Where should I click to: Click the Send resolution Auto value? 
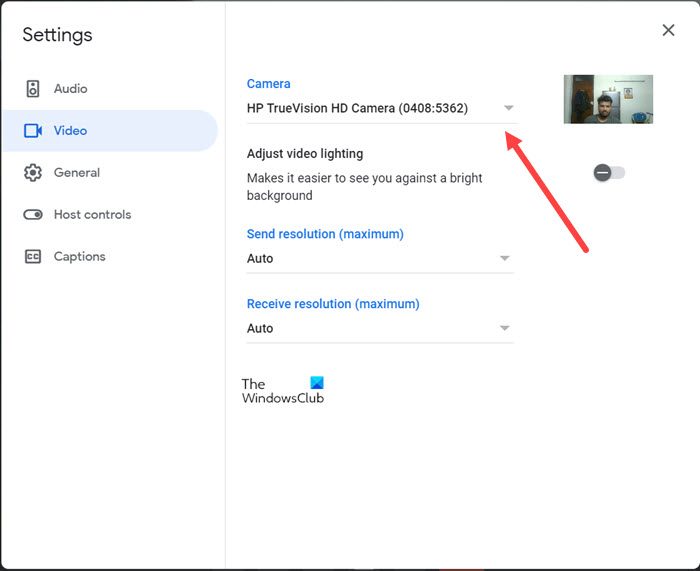(x=261, y=258)
